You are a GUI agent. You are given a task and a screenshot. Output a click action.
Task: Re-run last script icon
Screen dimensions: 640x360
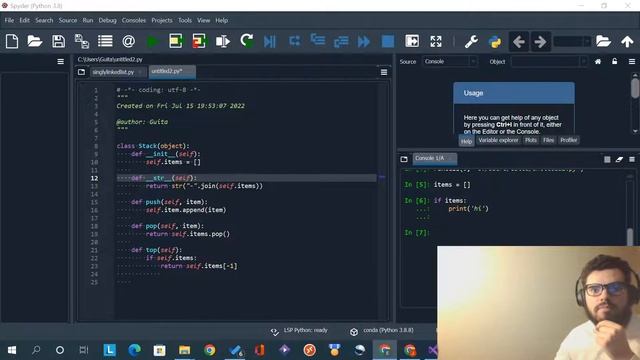(247, 41)
